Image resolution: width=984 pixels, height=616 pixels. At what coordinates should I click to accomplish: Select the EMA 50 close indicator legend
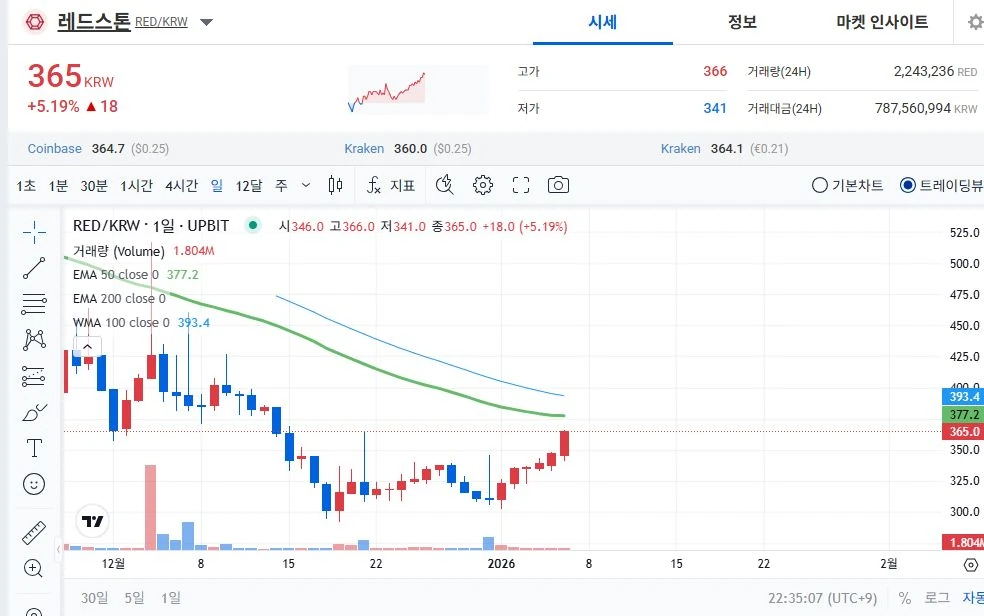click(115, 275)
